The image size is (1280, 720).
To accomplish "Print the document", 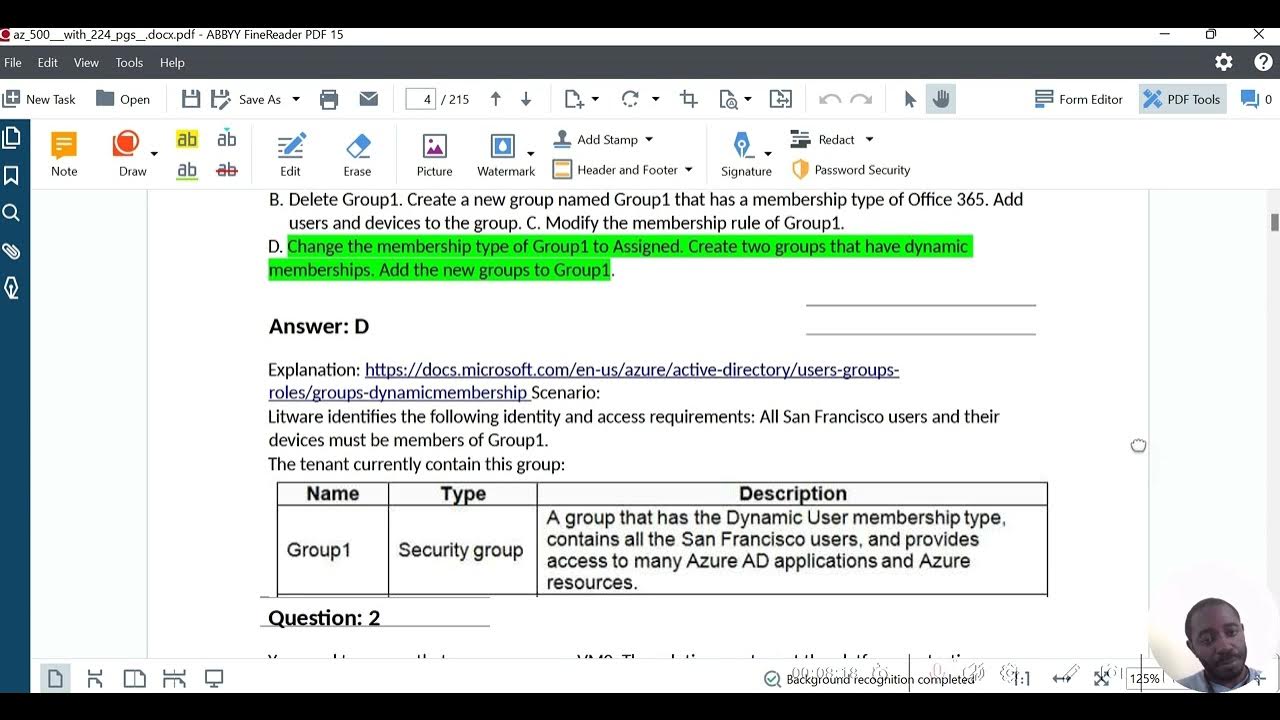I will point(329,99).
